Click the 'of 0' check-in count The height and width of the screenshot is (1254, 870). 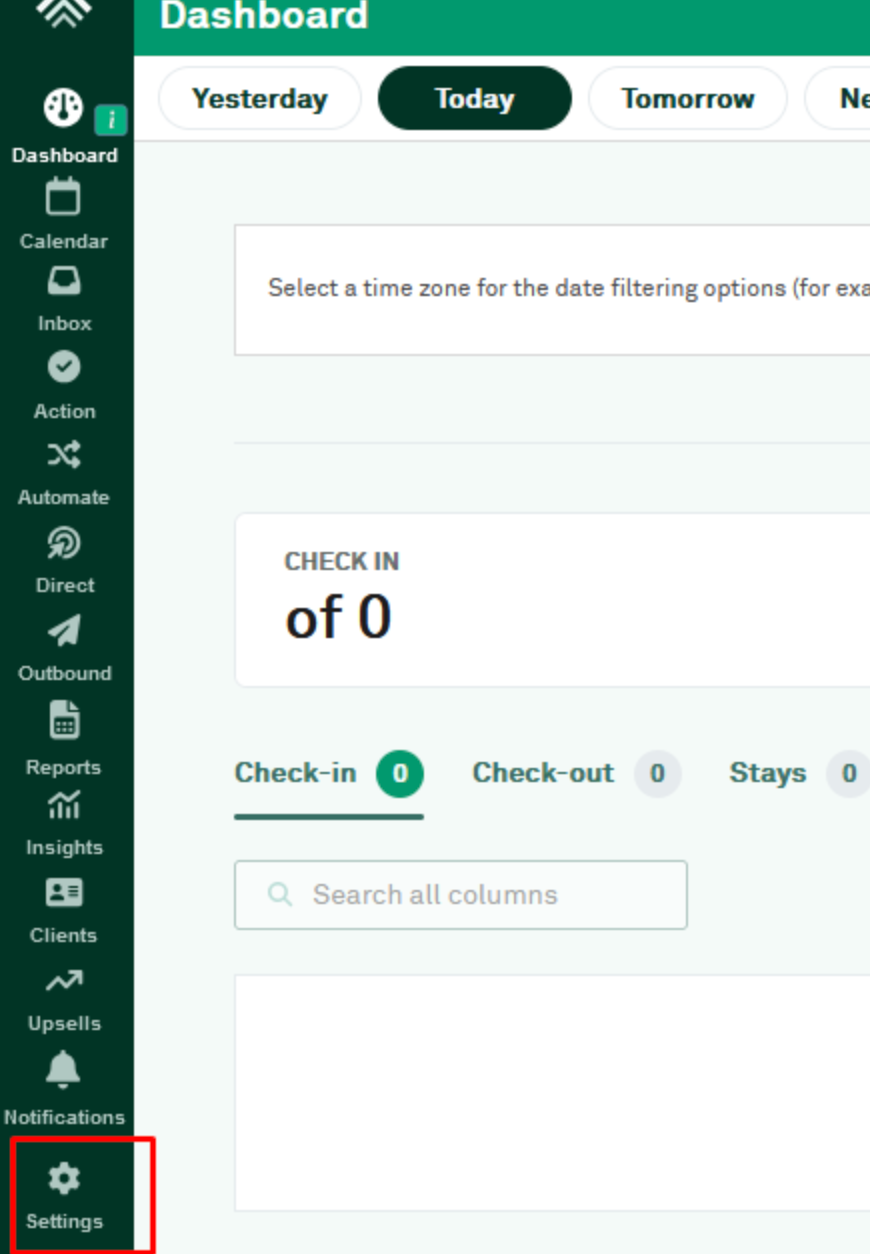pos(338,617)
